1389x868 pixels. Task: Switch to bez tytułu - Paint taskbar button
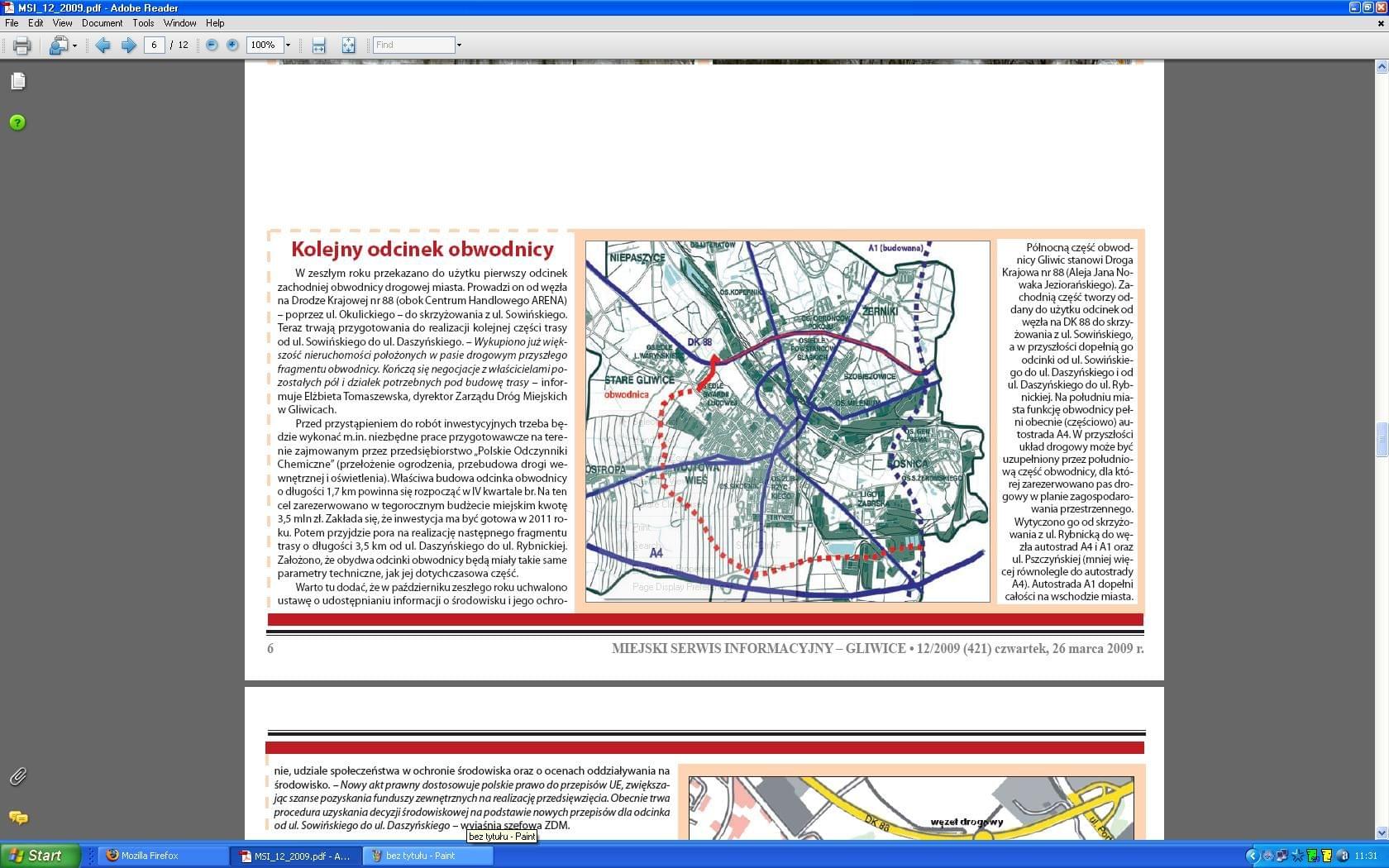(x=428, y=856)
